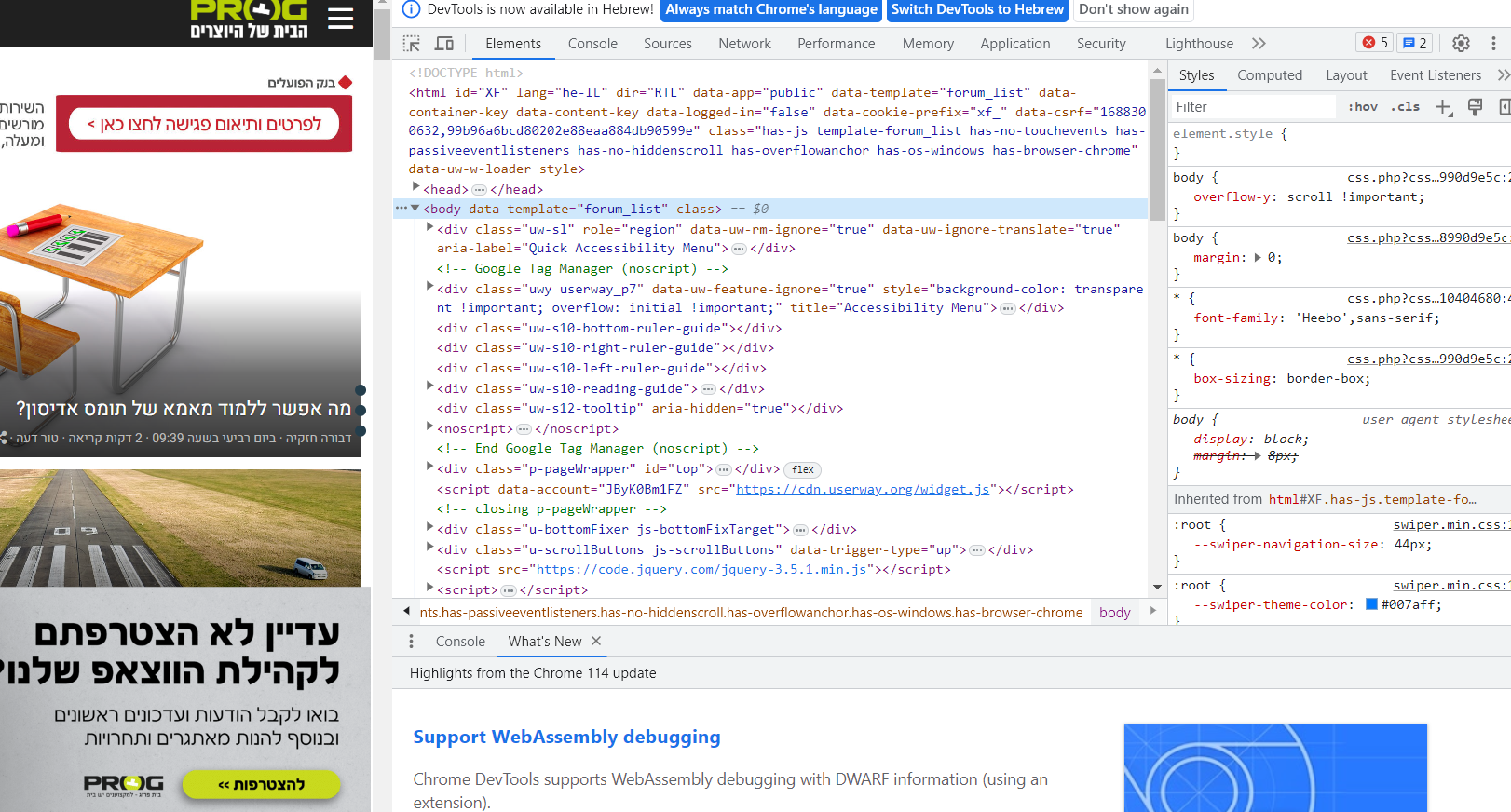This screenshot has width=1511, height=812.
Task: Collapse the body element
Action: (x=415, y=209)
